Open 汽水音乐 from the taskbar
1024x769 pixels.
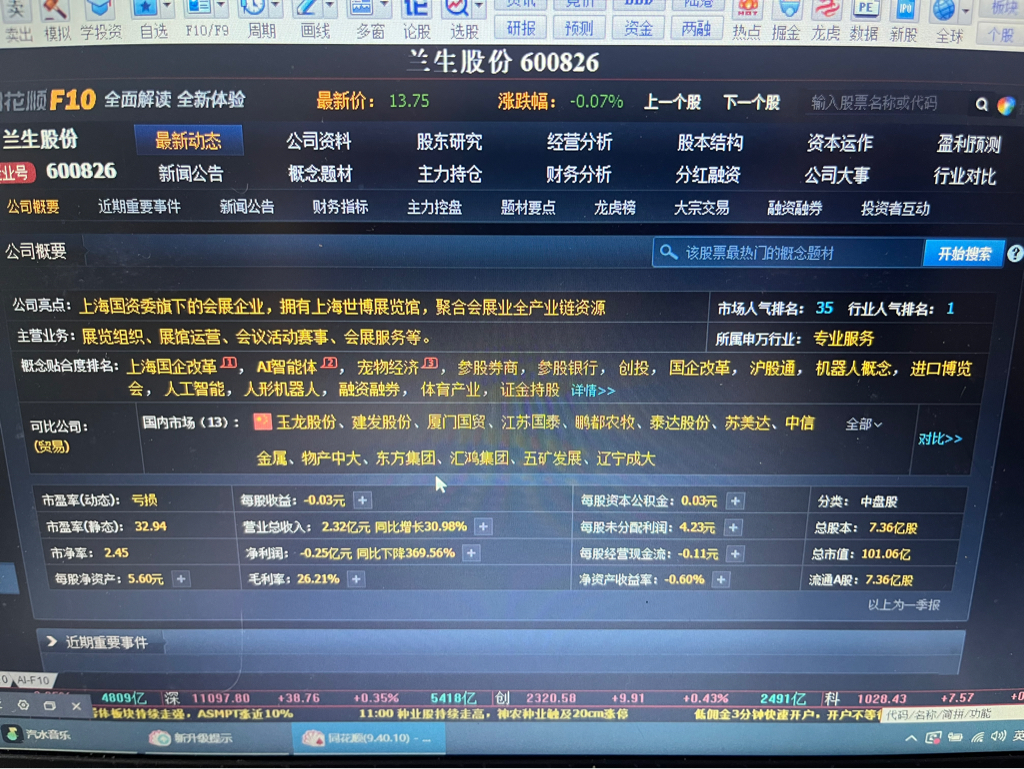pyautogui.click(x=38, y=735)
